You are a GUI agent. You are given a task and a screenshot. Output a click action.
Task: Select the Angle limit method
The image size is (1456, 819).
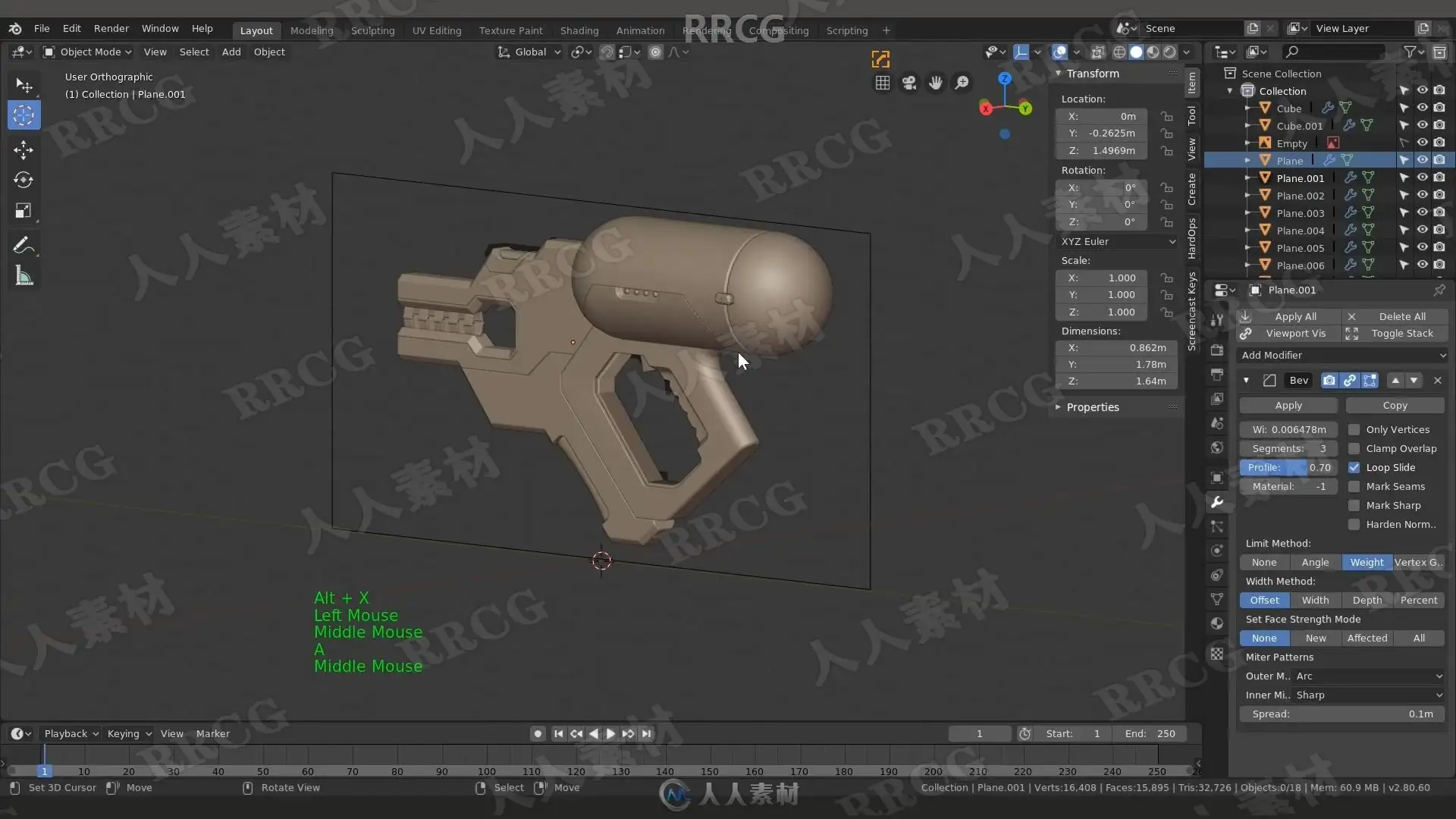click(x=1315, y=562)
